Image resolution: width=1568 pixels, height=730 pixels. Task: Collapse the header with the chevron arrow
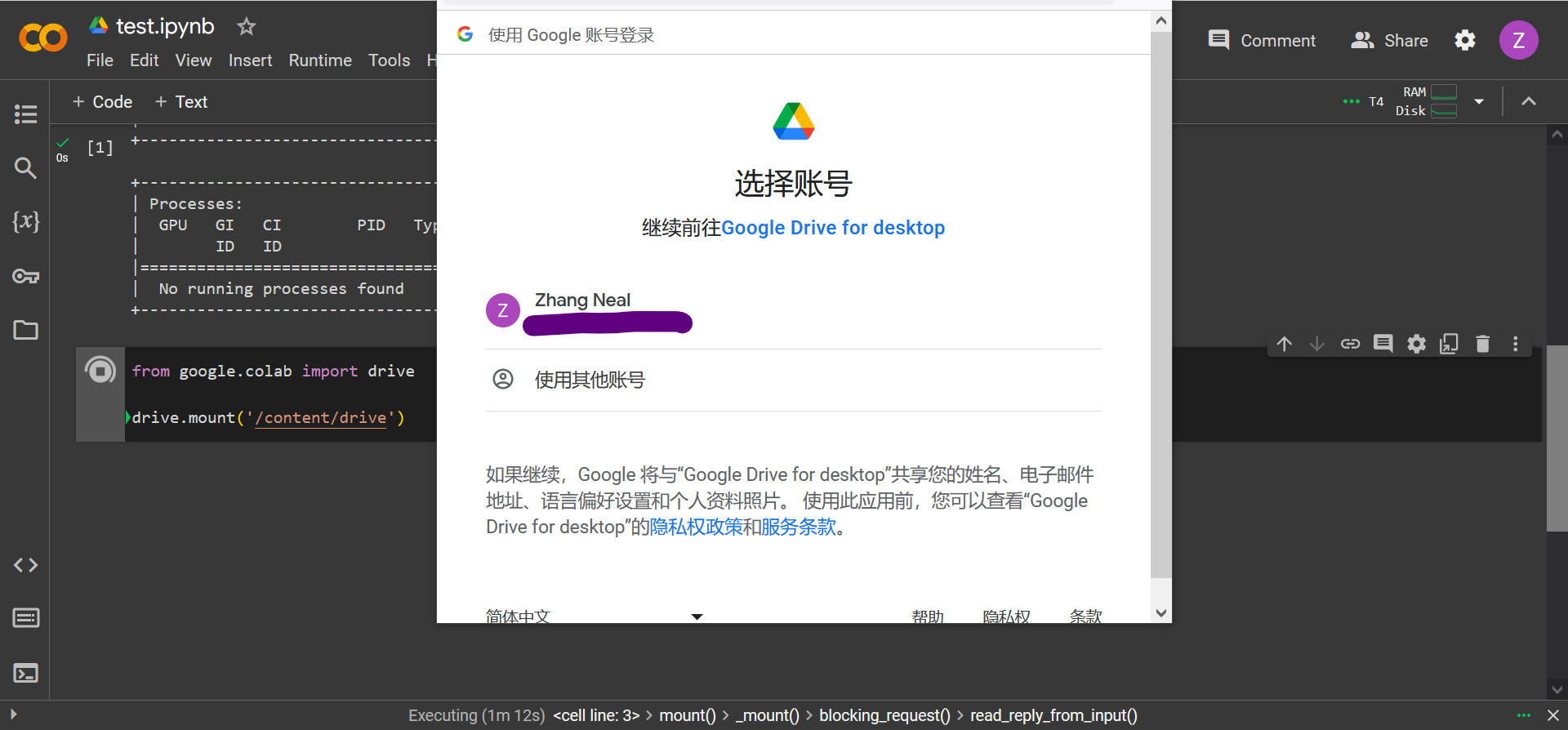point(1529,102)
